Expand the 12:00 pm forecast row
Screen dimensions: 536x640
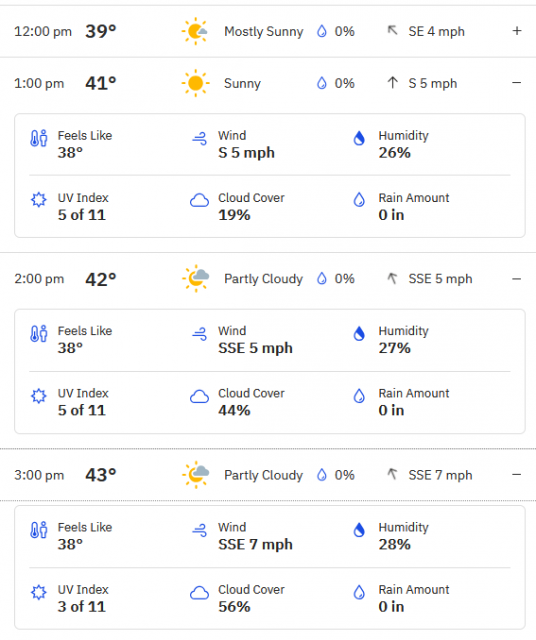[517, 31]
